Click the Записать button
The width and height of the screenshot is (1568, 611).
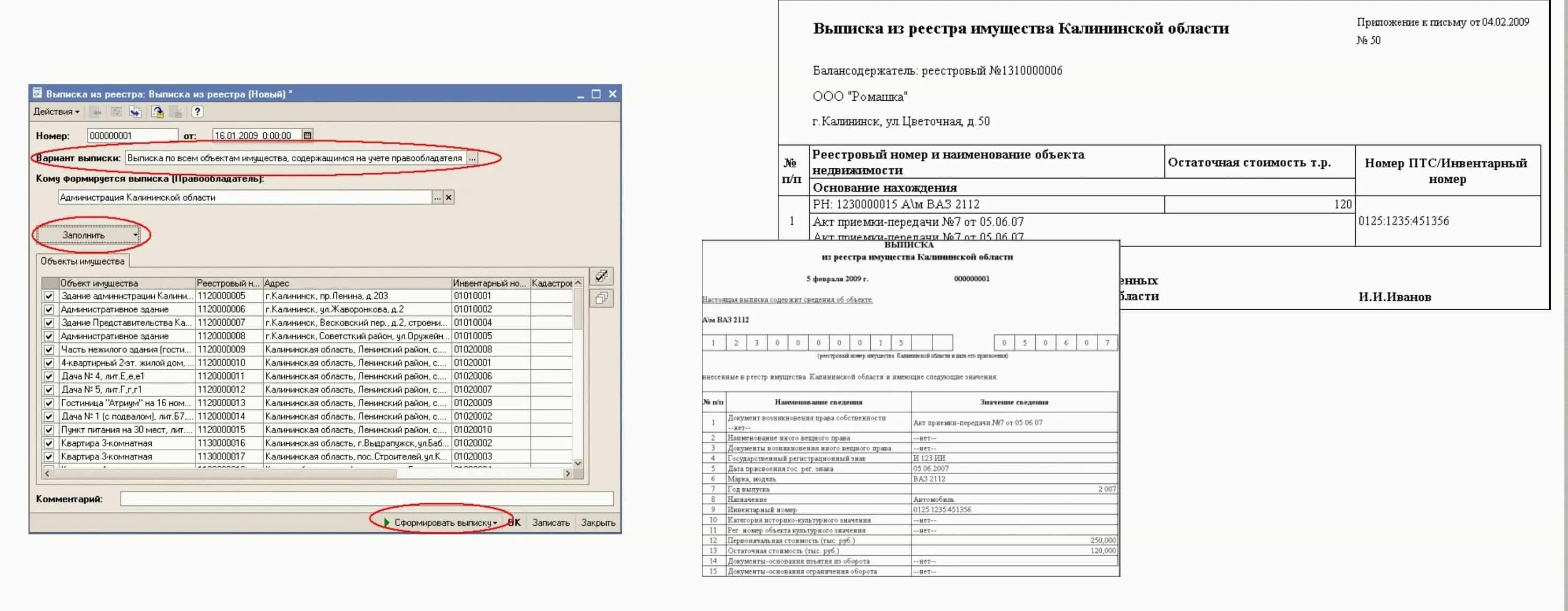point(551,522)
